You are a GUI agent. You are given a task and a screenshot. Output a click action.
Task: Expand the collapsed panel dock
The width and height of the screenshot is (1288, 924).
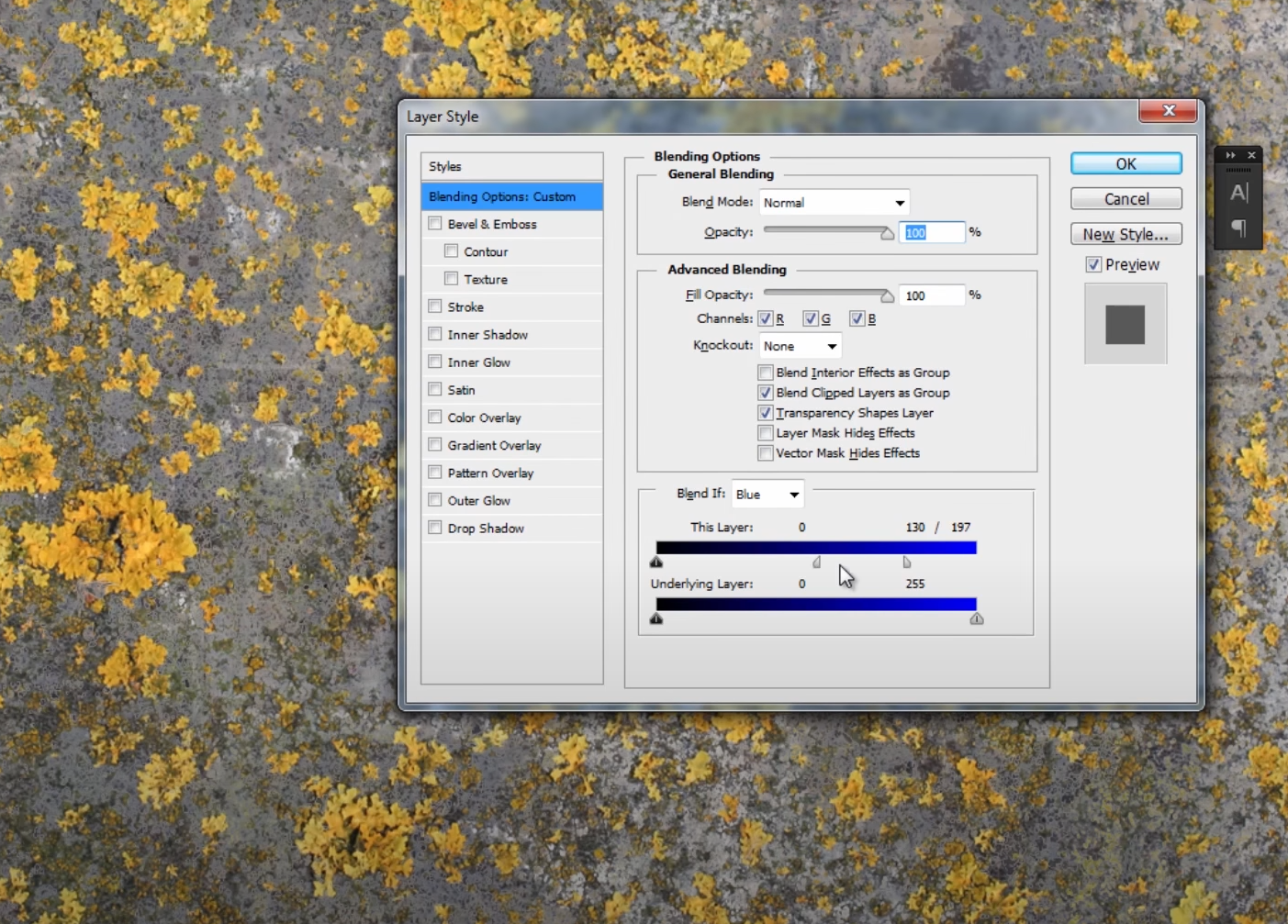(1229, 155)
